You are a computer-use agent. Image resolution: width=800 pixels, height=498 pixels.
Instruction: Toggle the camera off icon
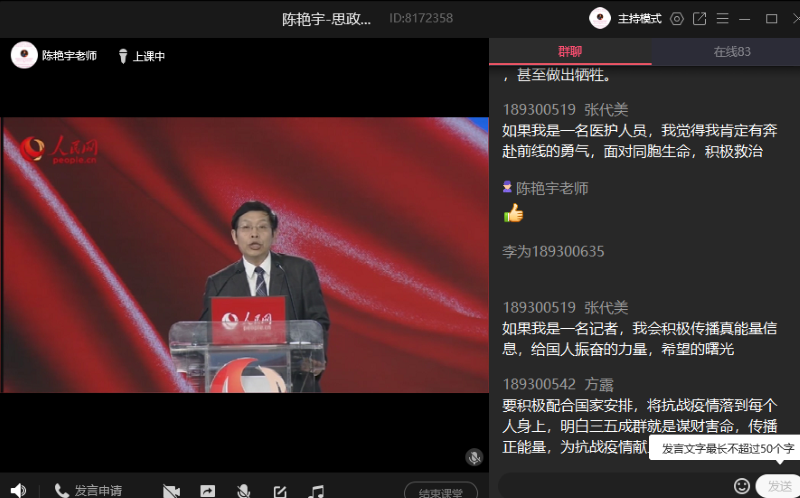tap(171, 491)
